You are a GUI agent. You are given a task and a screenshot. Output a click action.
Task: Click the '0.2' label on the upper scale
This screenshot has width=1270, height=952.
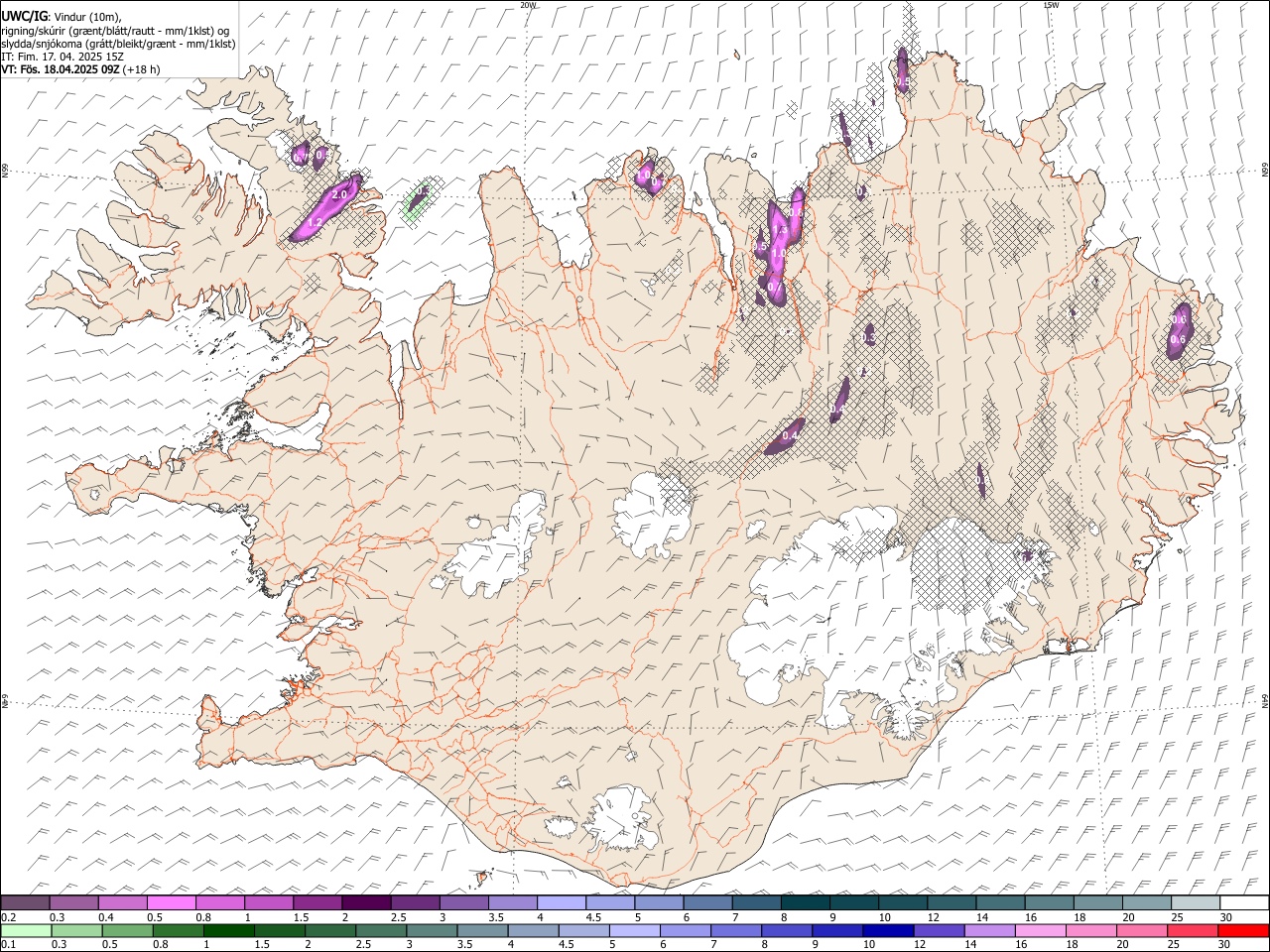click(x=8, y=917)
